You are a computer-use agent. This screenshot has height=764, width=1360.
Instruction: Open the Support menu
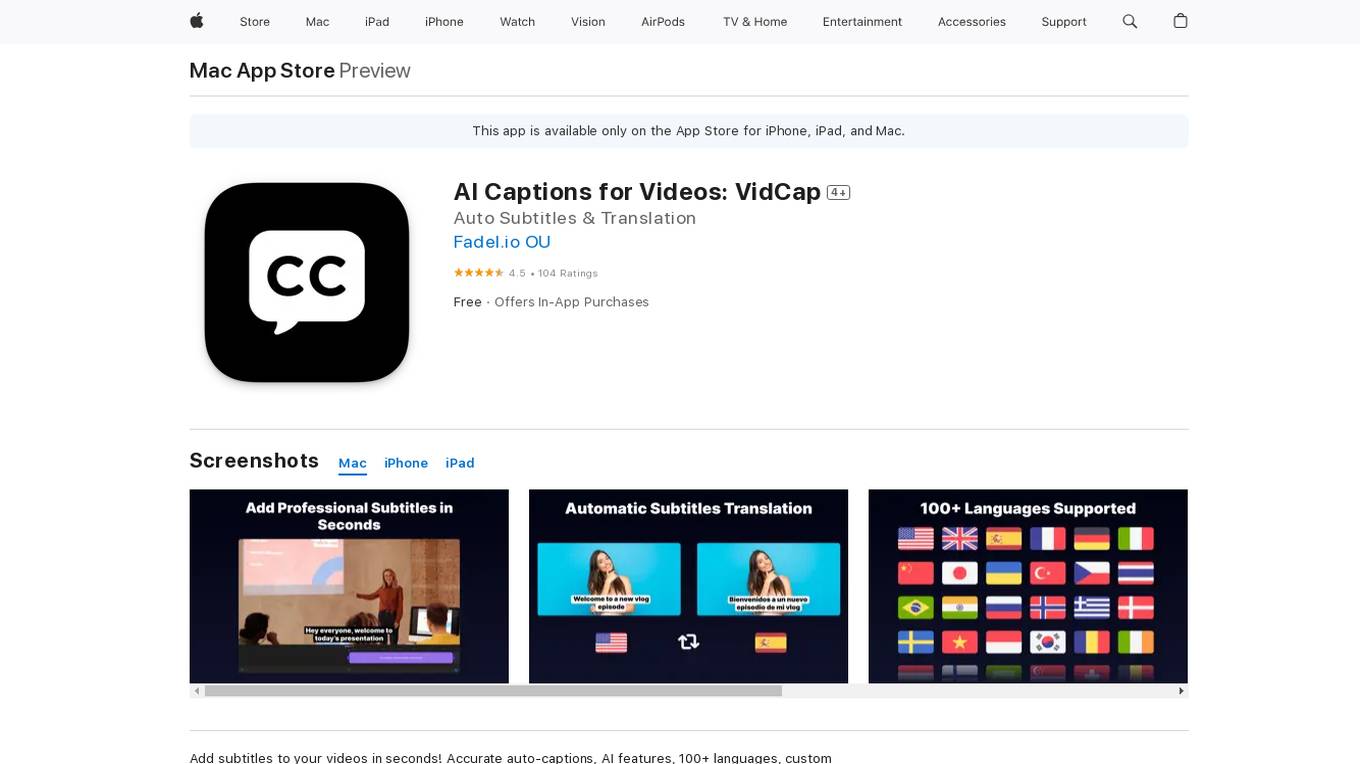click(x=1064, y=22)
